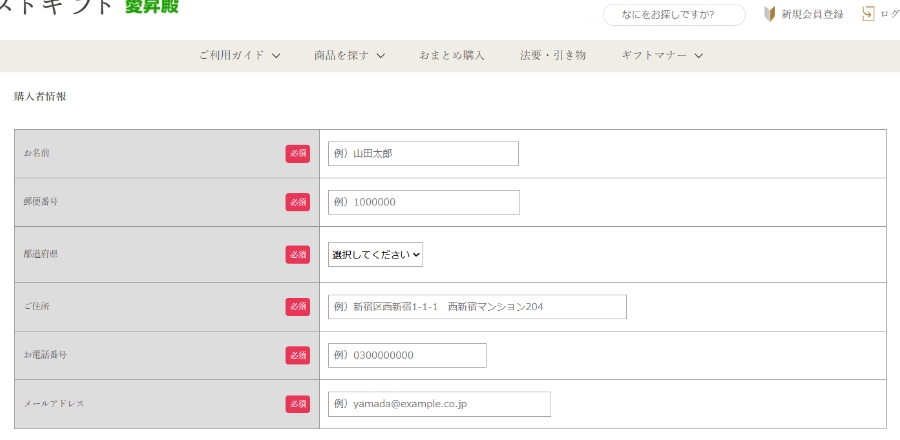Image resolution: width=900 pixels, height=440 pixels.
Task: Click the 都道府県 row label
Action: (x=41, y=254)
